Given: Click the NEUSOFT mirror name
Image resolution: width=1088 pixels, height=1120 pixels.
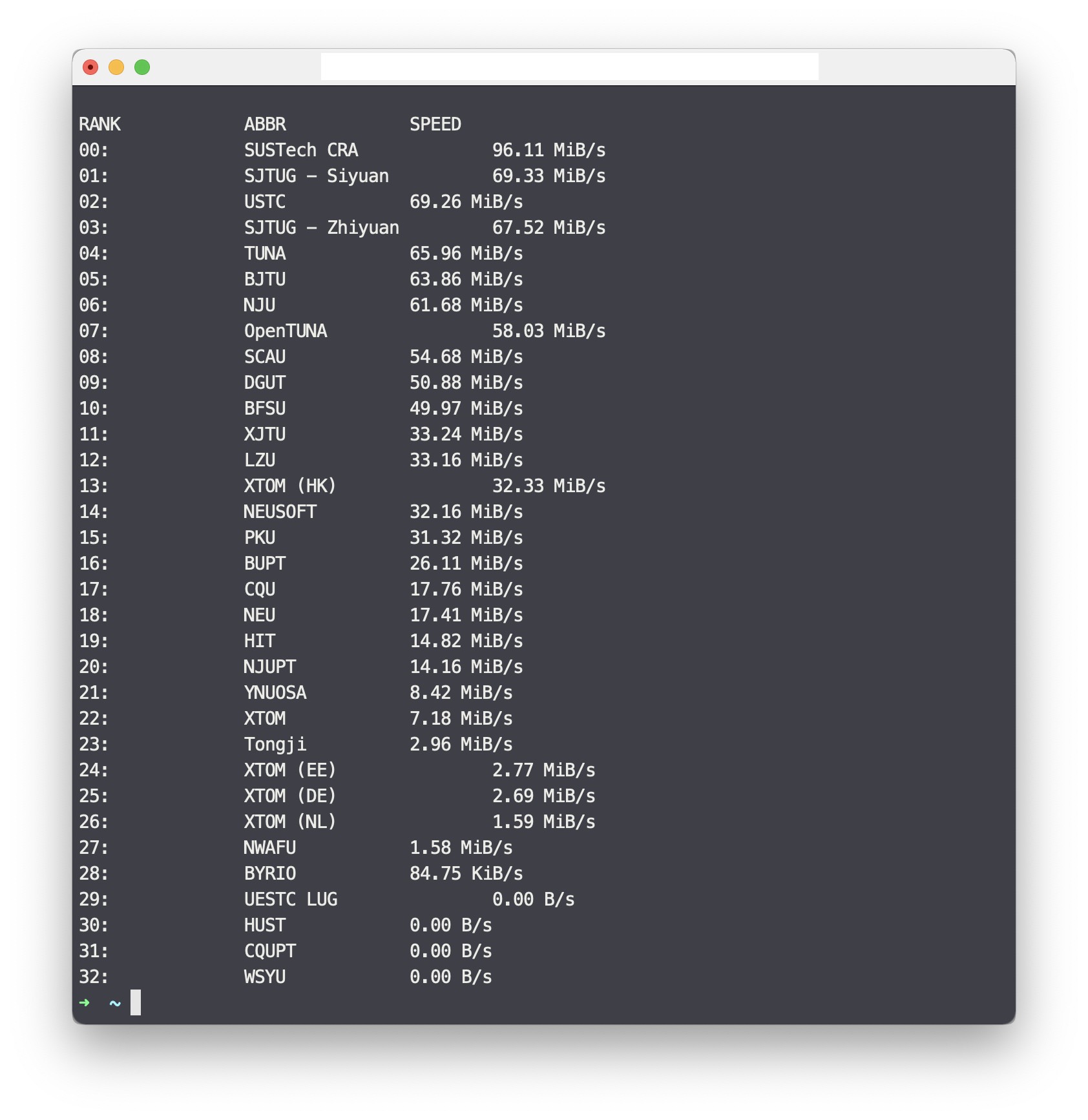Looking at the screenshot, I should pos(280,512).
